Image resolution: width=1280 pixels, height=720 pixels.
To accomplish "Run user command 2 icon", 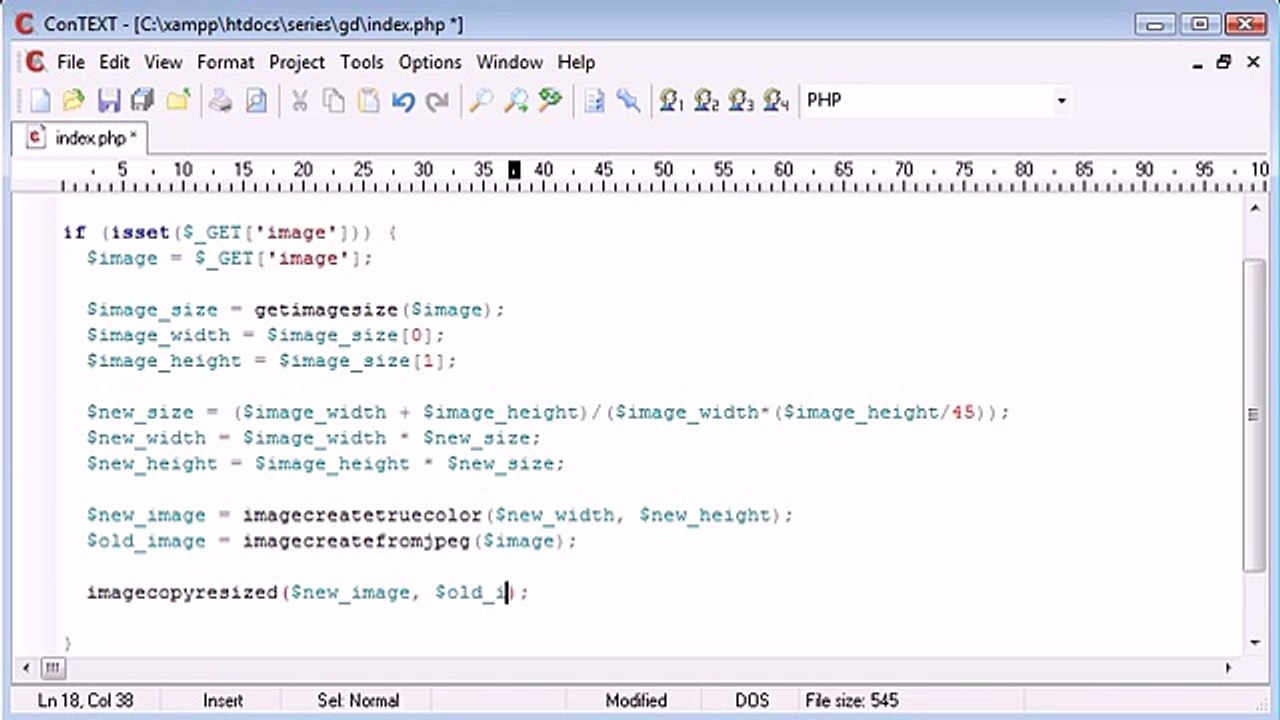I will (x=707, y=100).
